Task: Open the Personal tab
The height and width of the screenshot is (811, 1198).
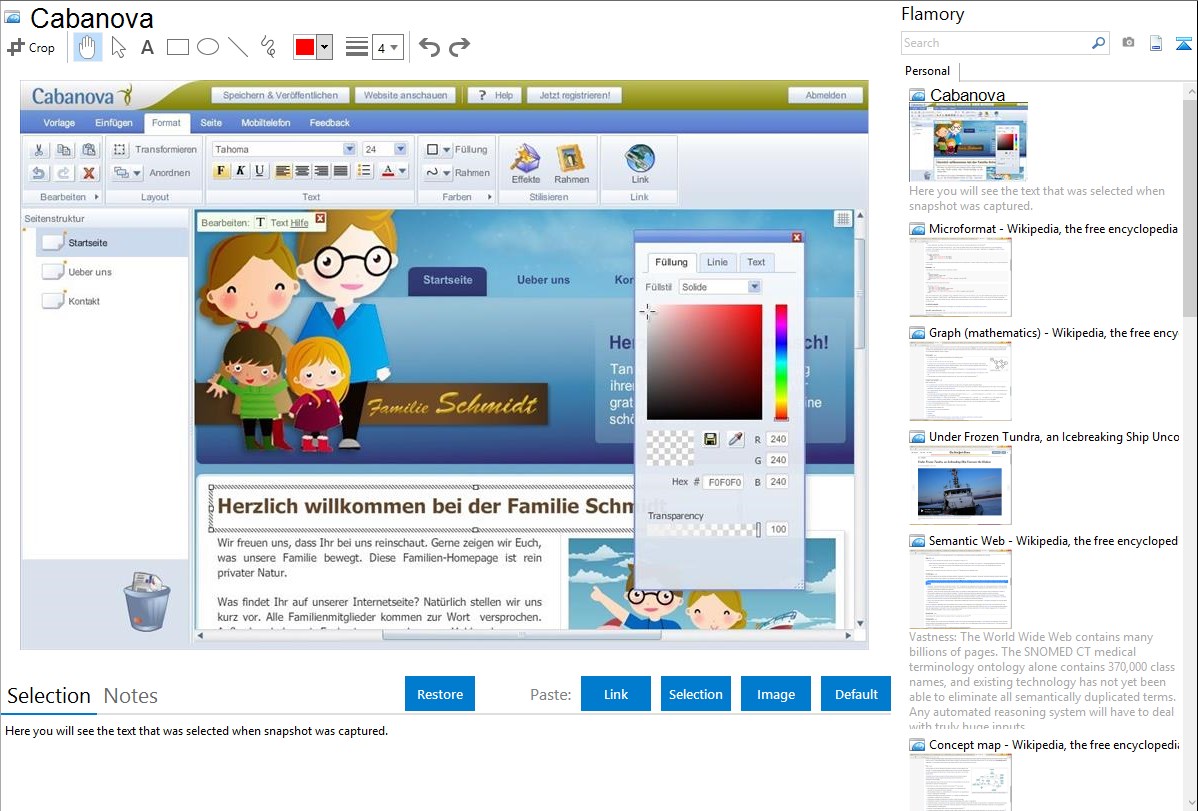Action: click(927, 71)
